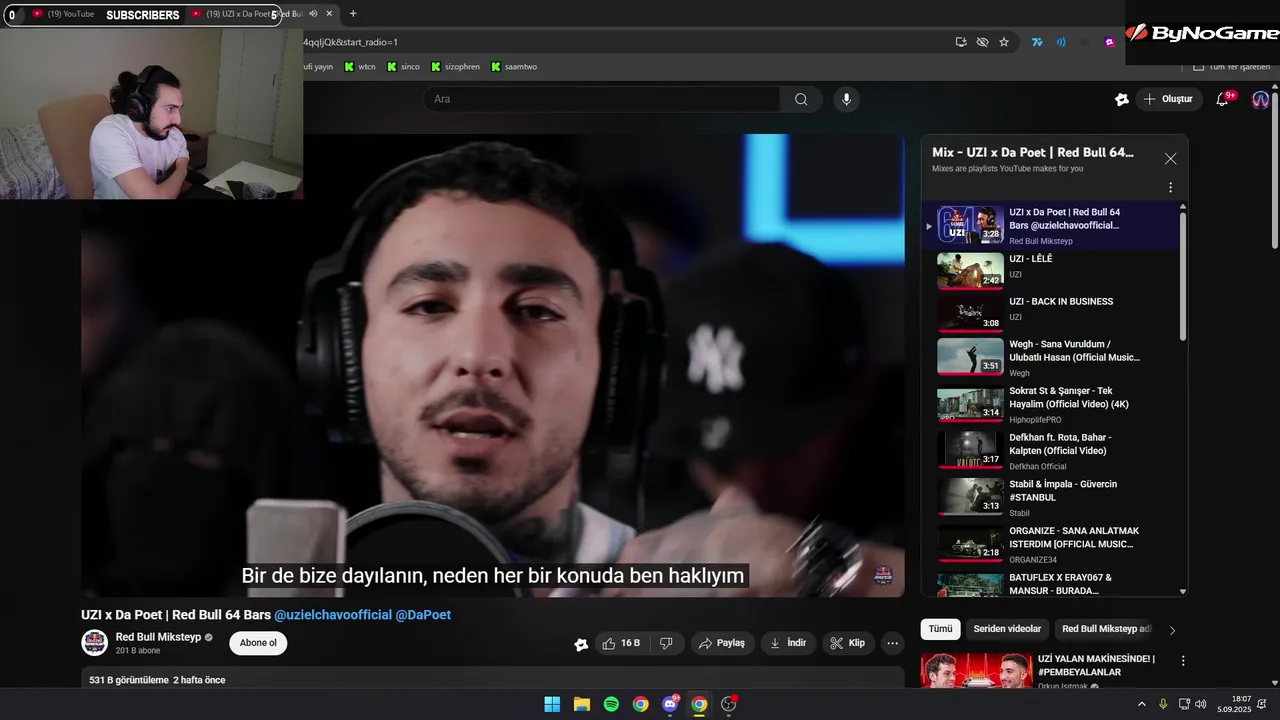Click the Klip clip button

(848, 643)
